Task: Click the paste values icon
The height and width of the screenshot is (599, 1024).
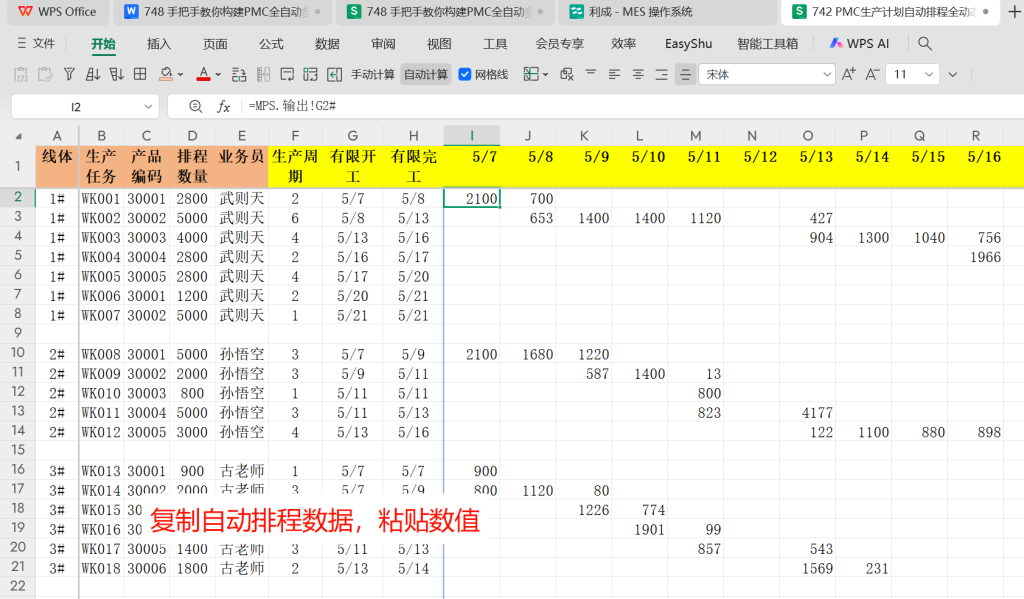Action: coord(21,74)
